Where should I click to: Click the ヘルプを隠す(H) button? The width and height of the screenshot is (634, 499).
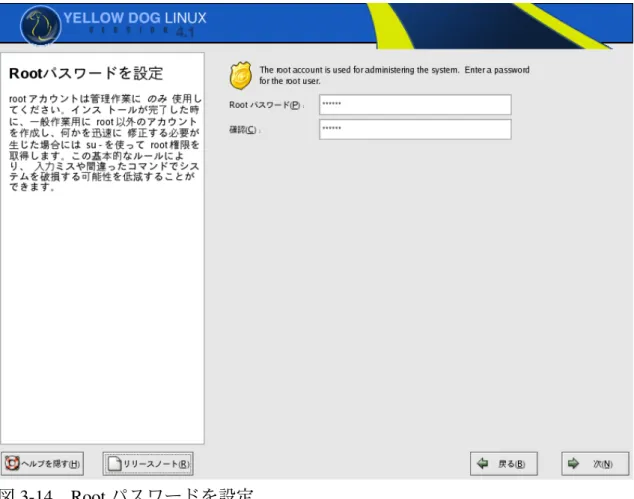pyautogui.click(x=42, y=463)
